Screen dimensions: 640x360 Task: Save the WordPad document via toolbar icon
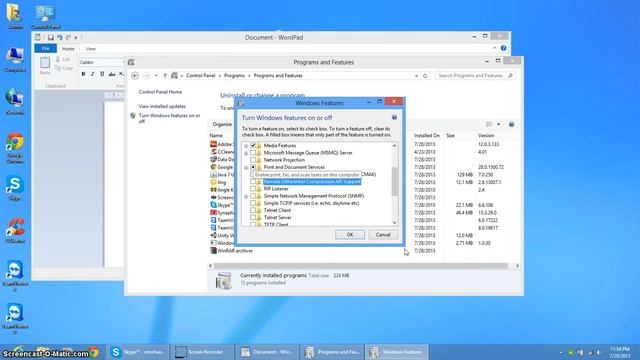[x=51, y=38]
